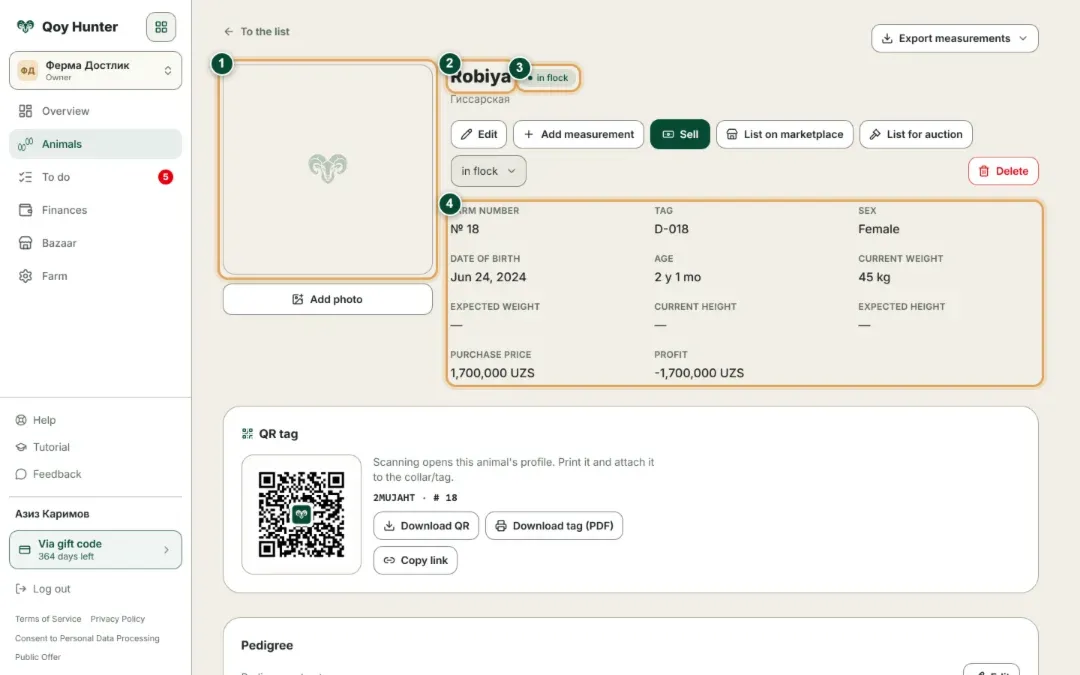Click the Add photo button
1080x675 pixels.
[328, 300]
